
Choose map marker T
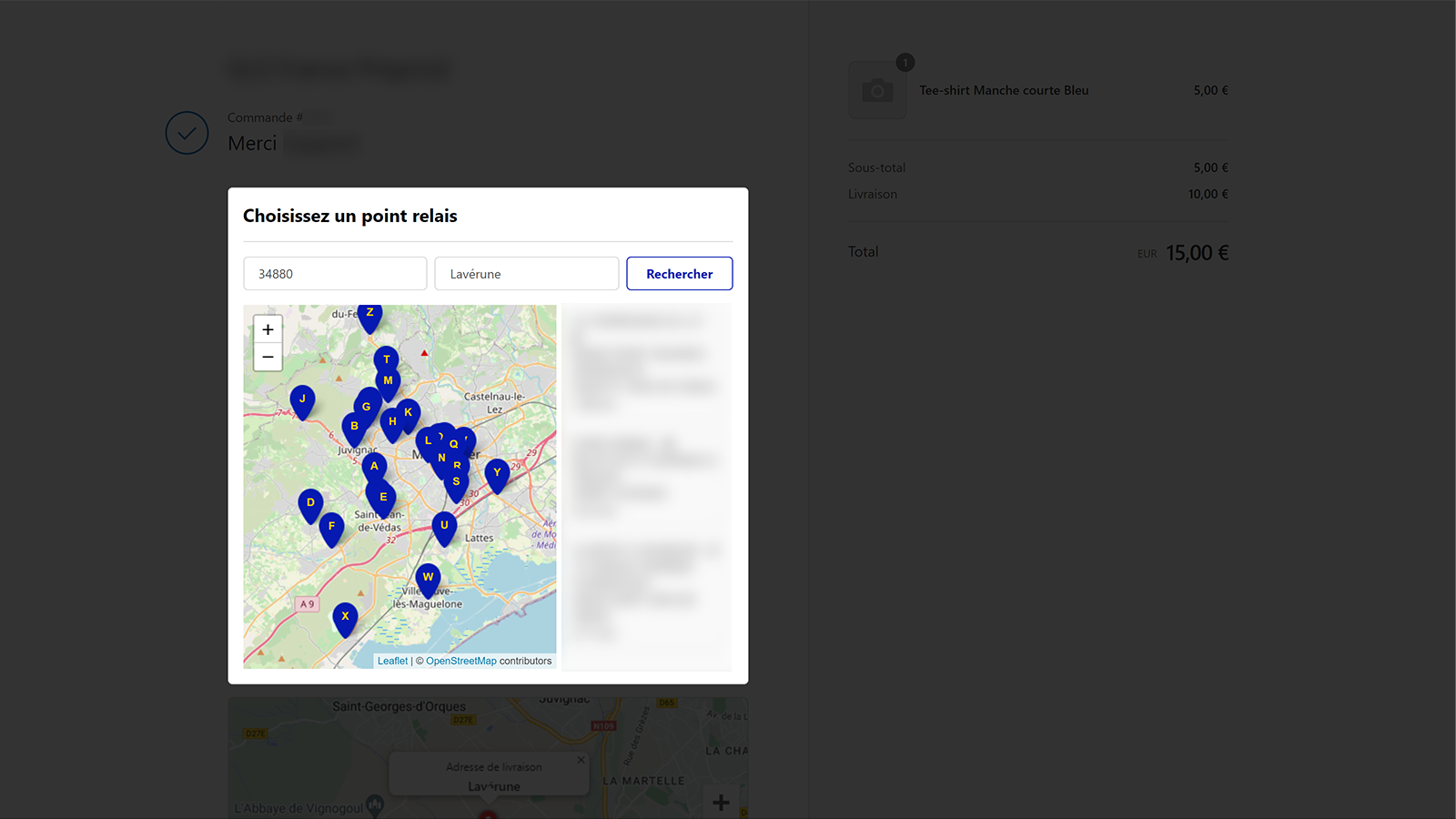[387, 360]
